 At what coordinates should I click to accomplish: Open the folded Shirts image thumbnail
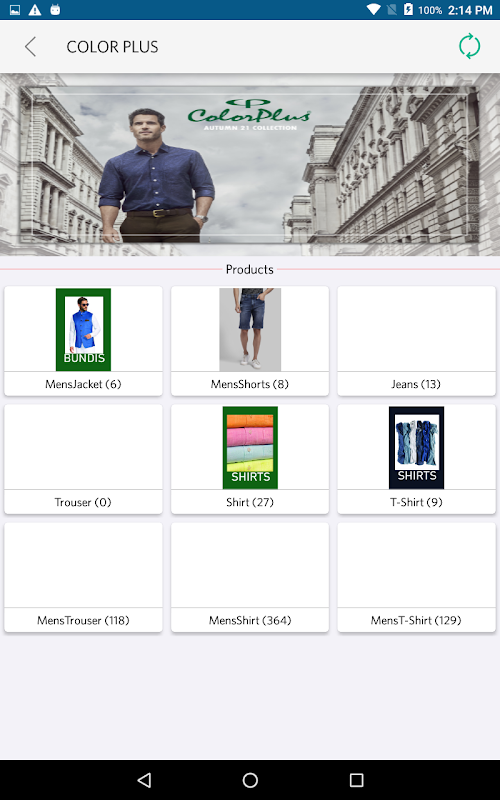coord(250,447)
